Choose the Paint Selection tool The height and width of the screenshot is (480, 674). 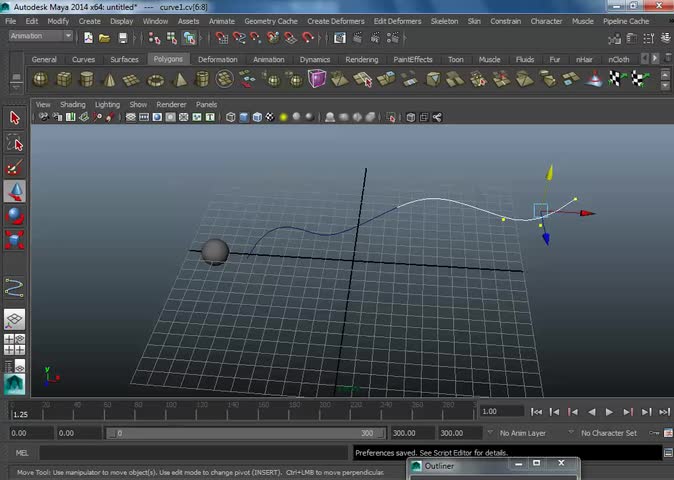coord(14,168)
